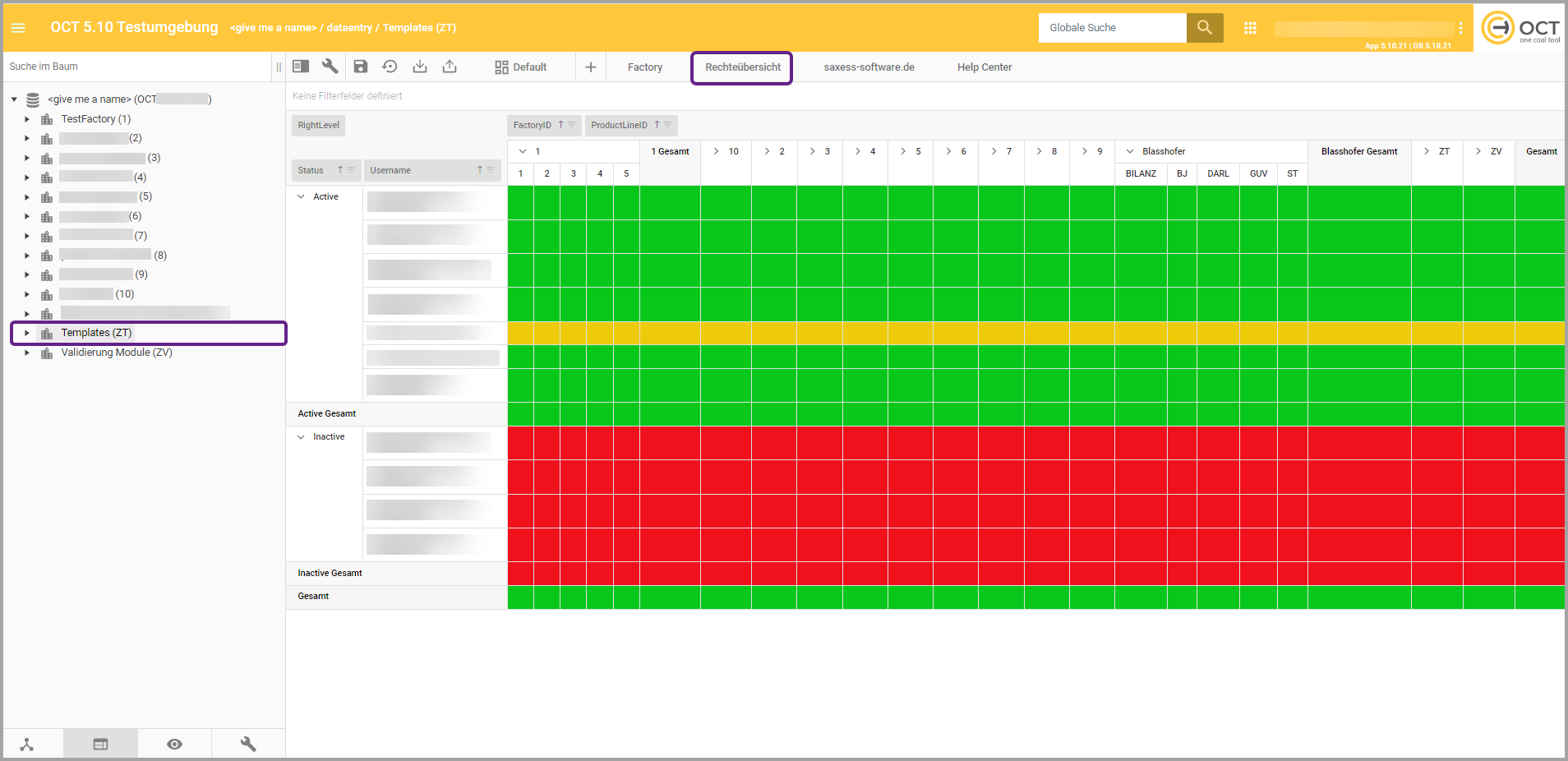Expand factory column group 9
Image resolution: width=1568 pixels, height=761 pixels.
point(1085,151)
